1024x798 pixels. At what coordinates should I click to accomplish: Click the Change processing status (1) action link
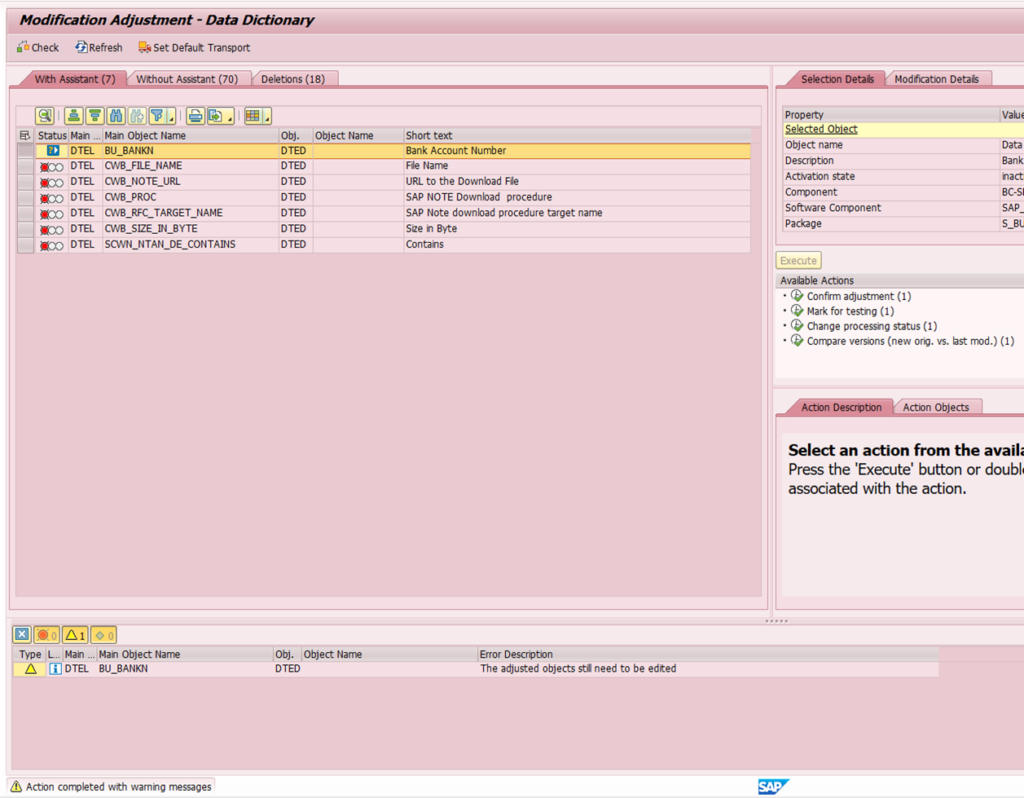tap(872, 326)
